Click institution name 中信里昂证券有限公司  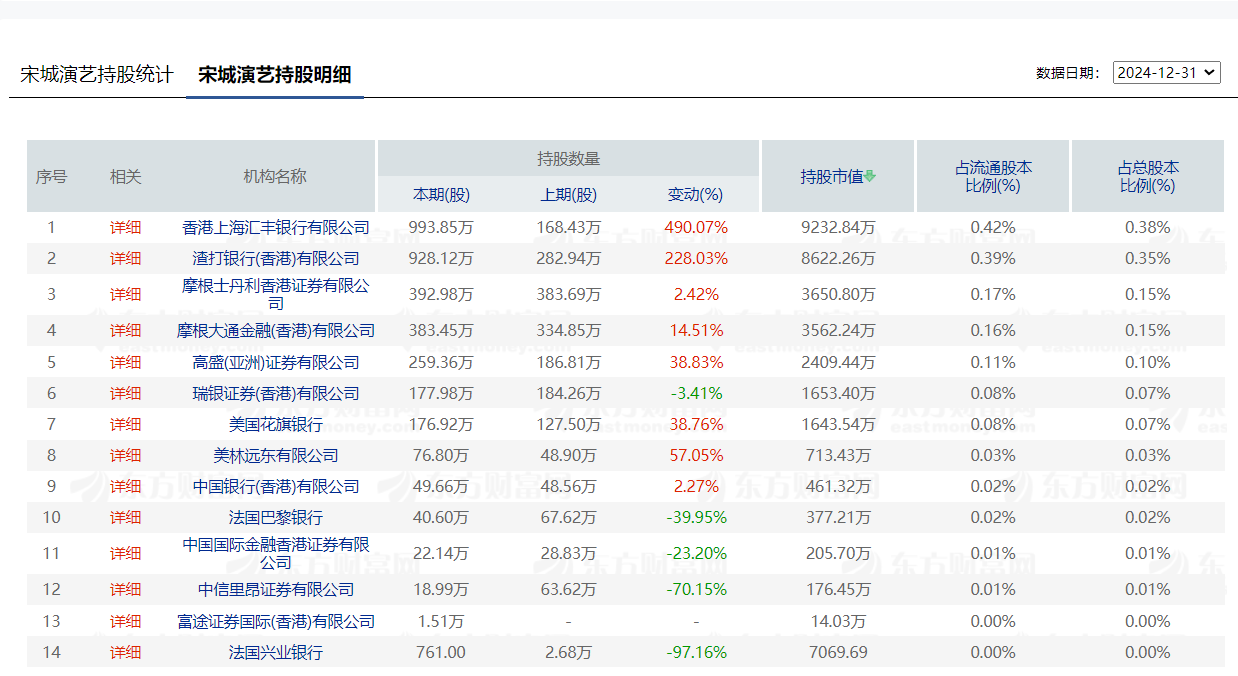click(x=276, y=589)
